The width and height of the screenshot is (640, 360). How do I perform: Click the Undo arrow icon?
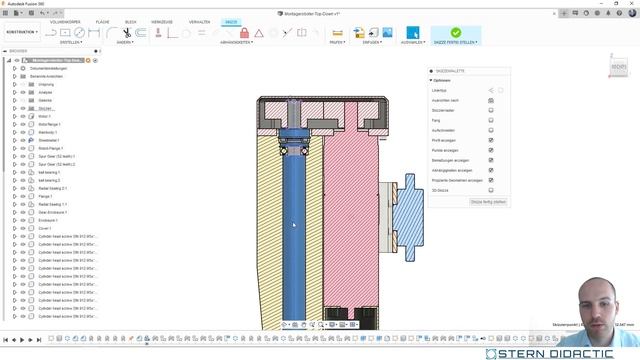pyautogui.click(x=42, y=13)
